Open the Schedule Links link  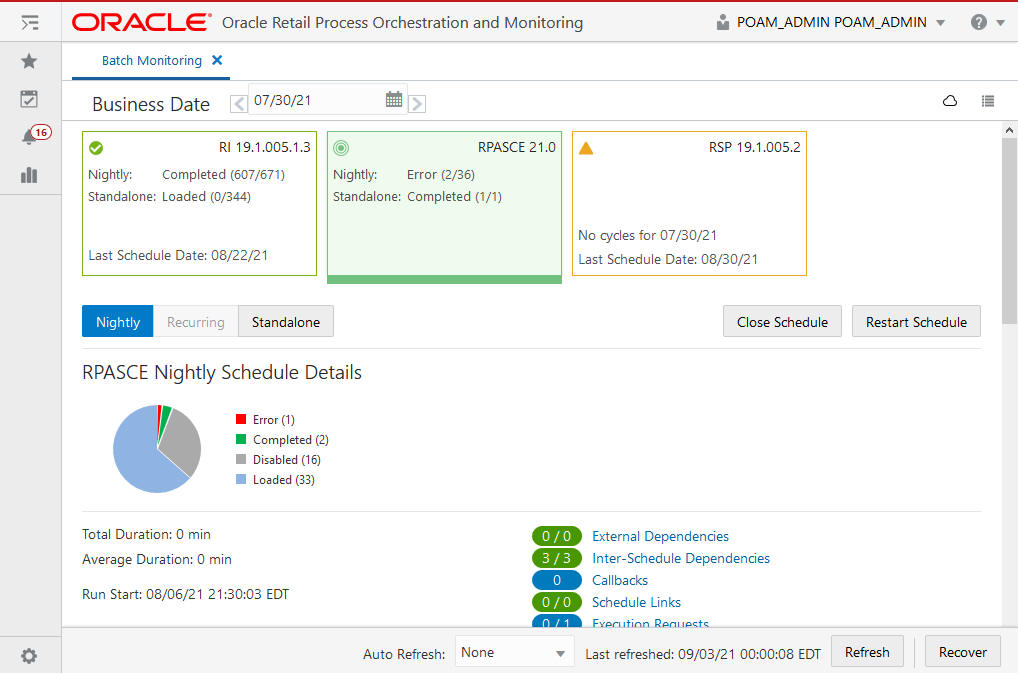point(636,602)
